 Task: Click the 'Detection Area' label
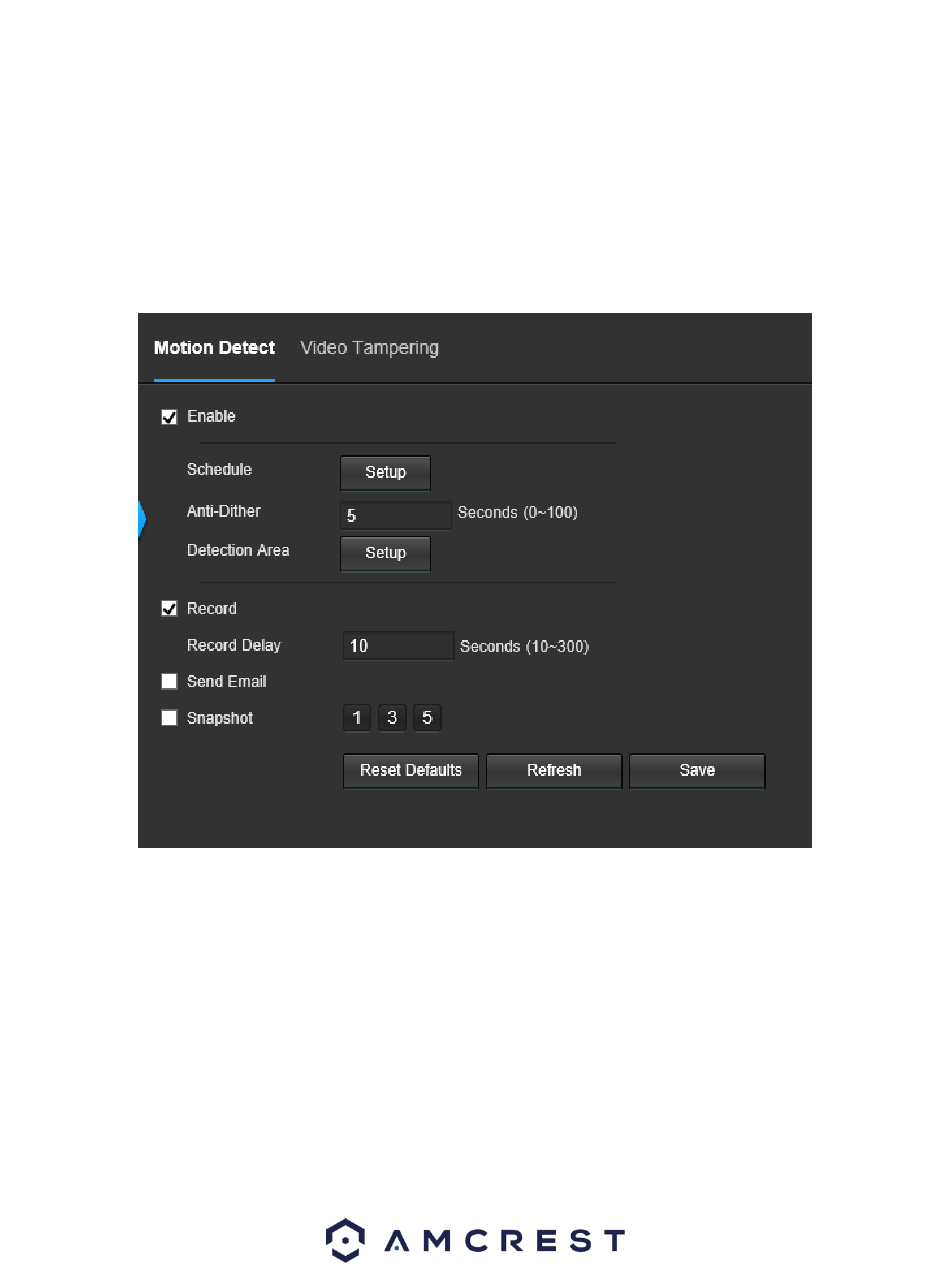[x=238, y=551]
